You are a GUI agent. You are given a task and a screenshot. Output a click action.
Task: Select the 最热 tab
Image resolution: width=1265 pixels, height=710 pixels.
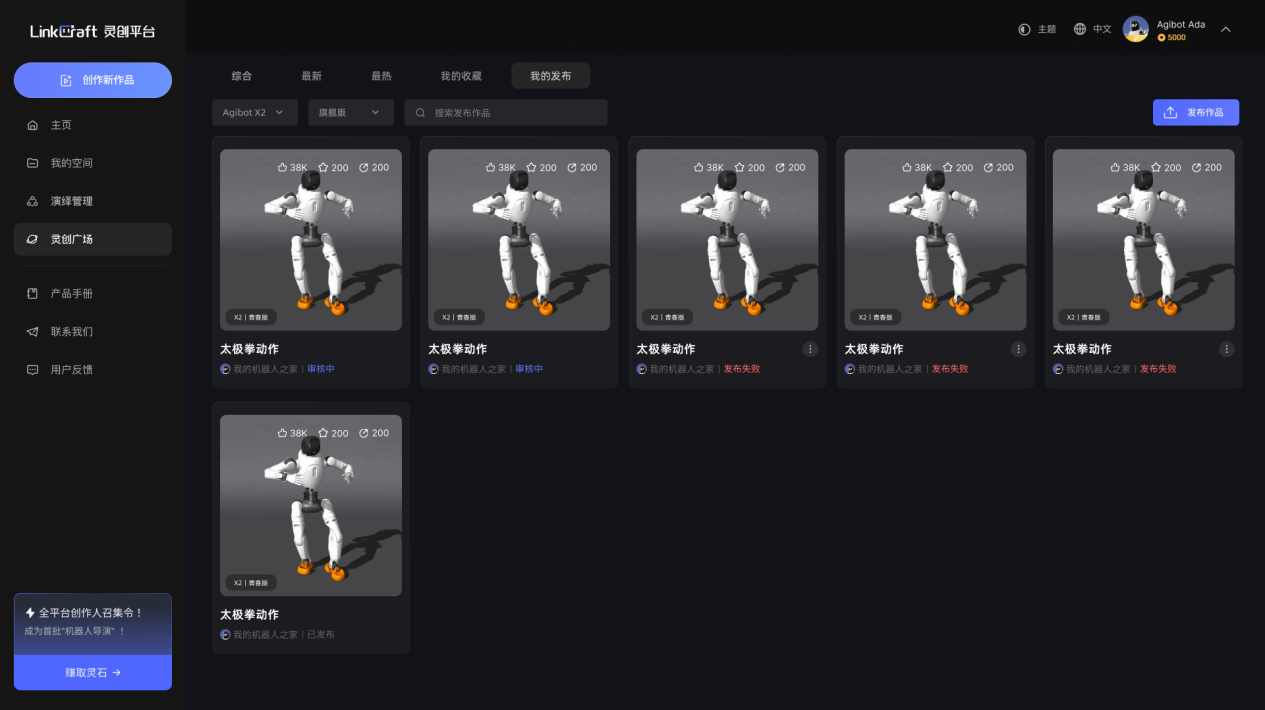(380, 75)
